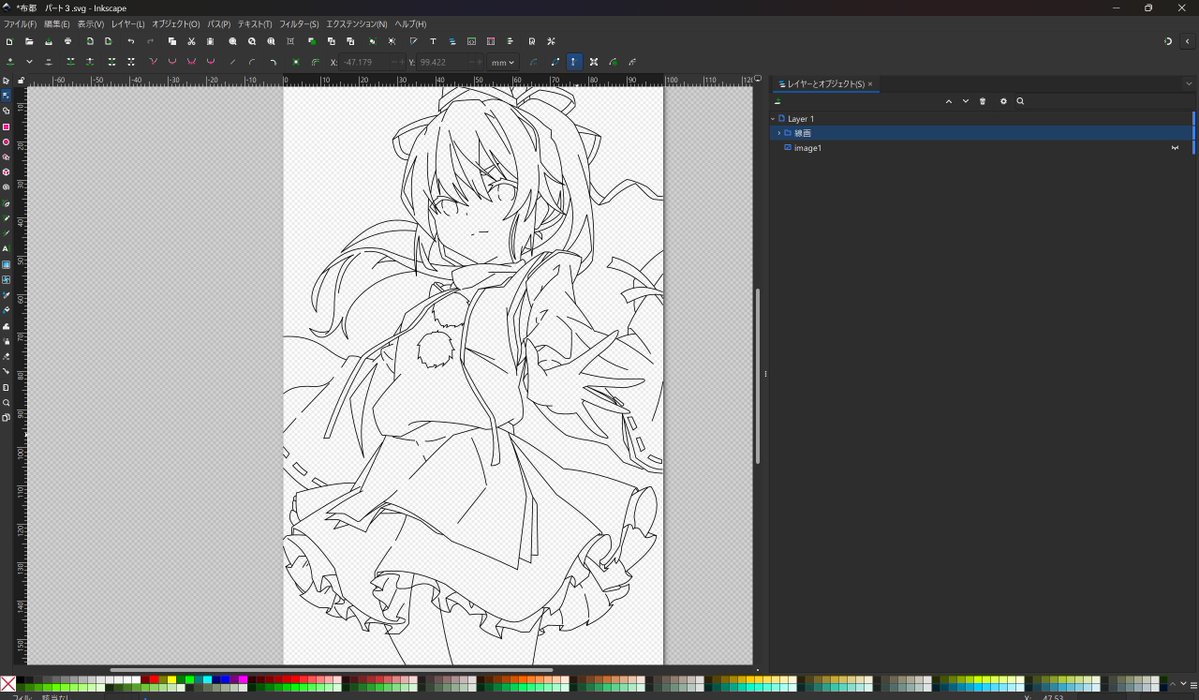
Task: Add a new layer with the green layer icon
Action: pyautogui.click(x=778, y=101)
